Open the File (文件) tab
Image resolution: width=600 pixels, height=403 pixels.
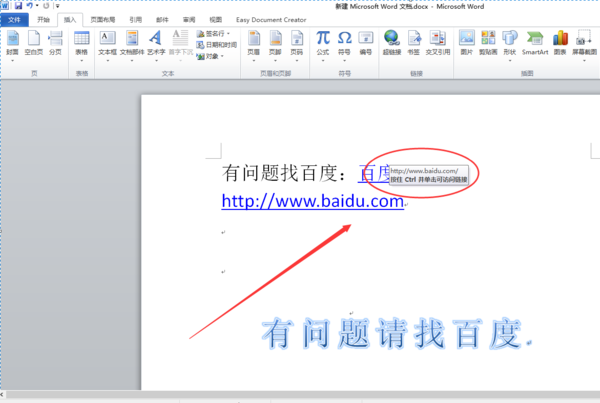pyautogui.click(x=14, y=20)
